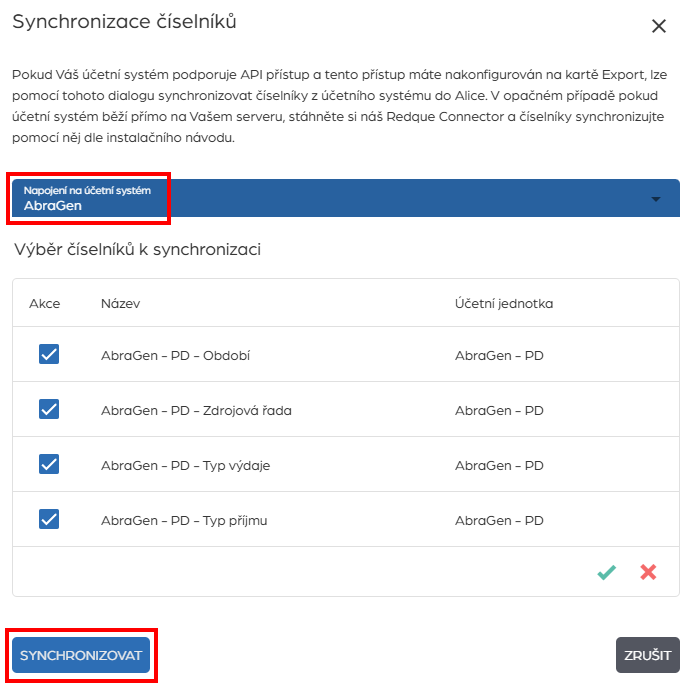
Task: Click the Akce column header
Action: click(45, 303)
